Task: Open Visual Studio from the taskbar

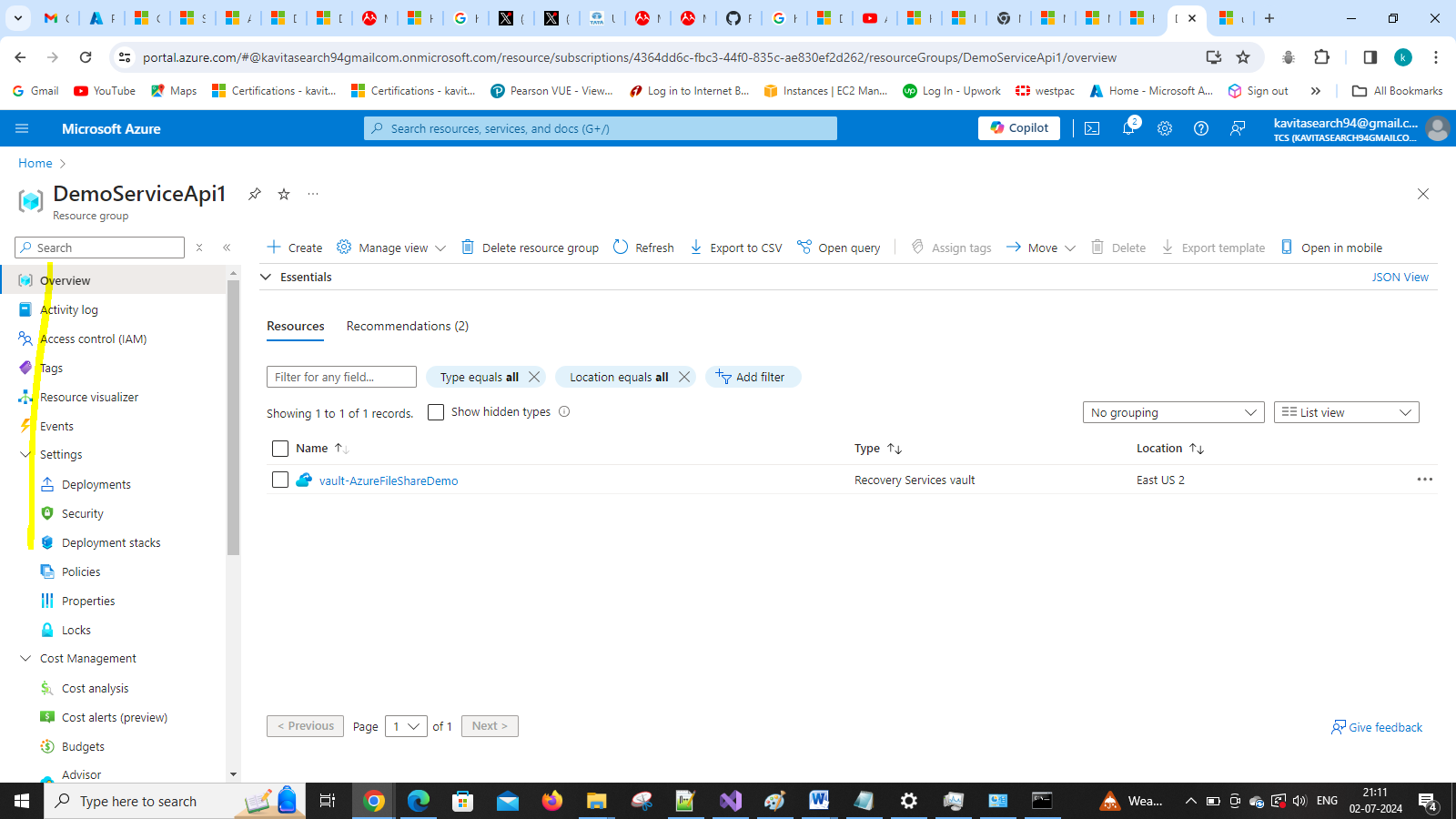Action: [x=730, y=801]
